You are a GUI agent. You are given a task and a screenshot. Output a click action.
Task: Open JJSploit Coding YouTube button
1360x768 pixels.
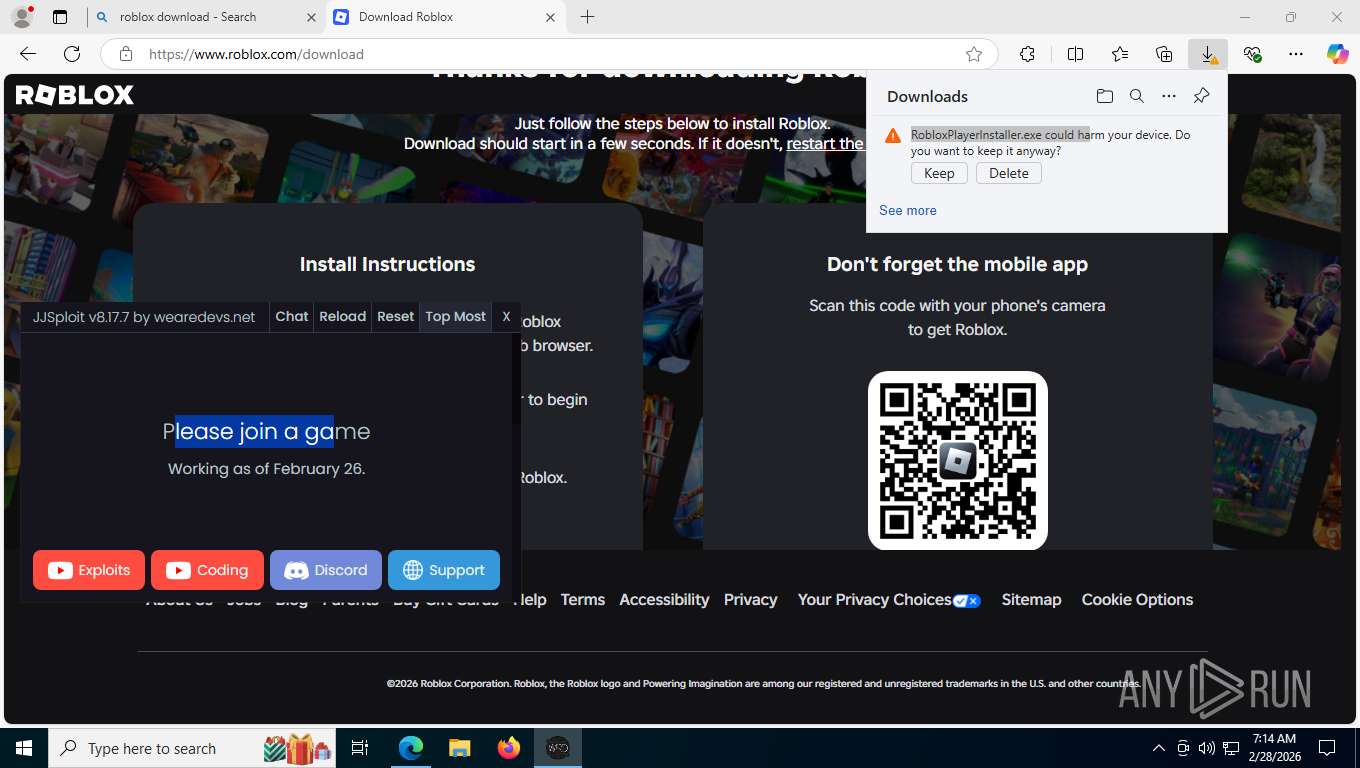coord(207,570)
